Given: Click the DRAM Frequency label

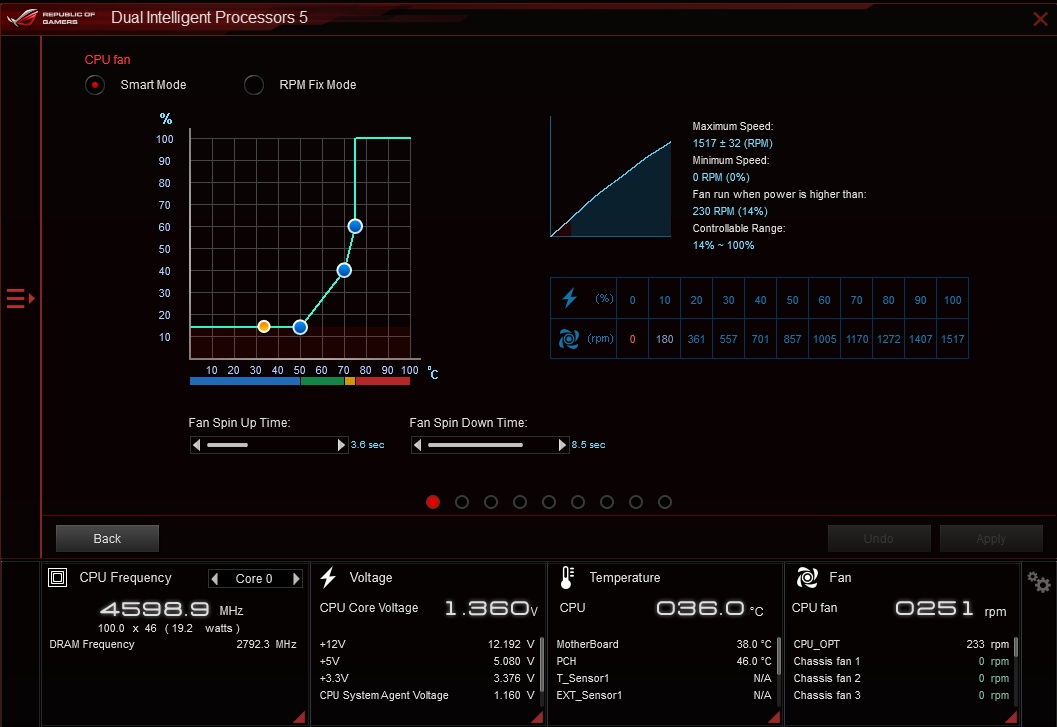Looking at the screenshot, I should [92, 644].
